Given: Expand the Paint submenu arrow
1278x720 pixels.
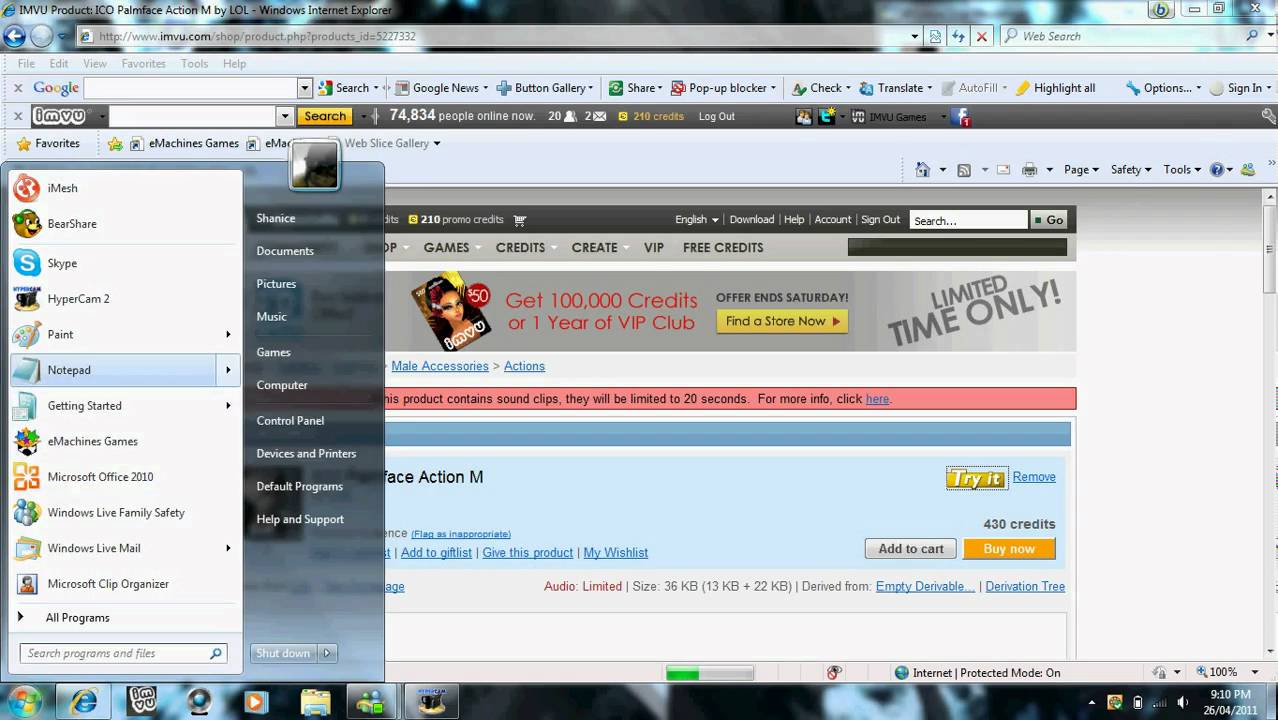Looking at the screenshot, I should (228, 335).
